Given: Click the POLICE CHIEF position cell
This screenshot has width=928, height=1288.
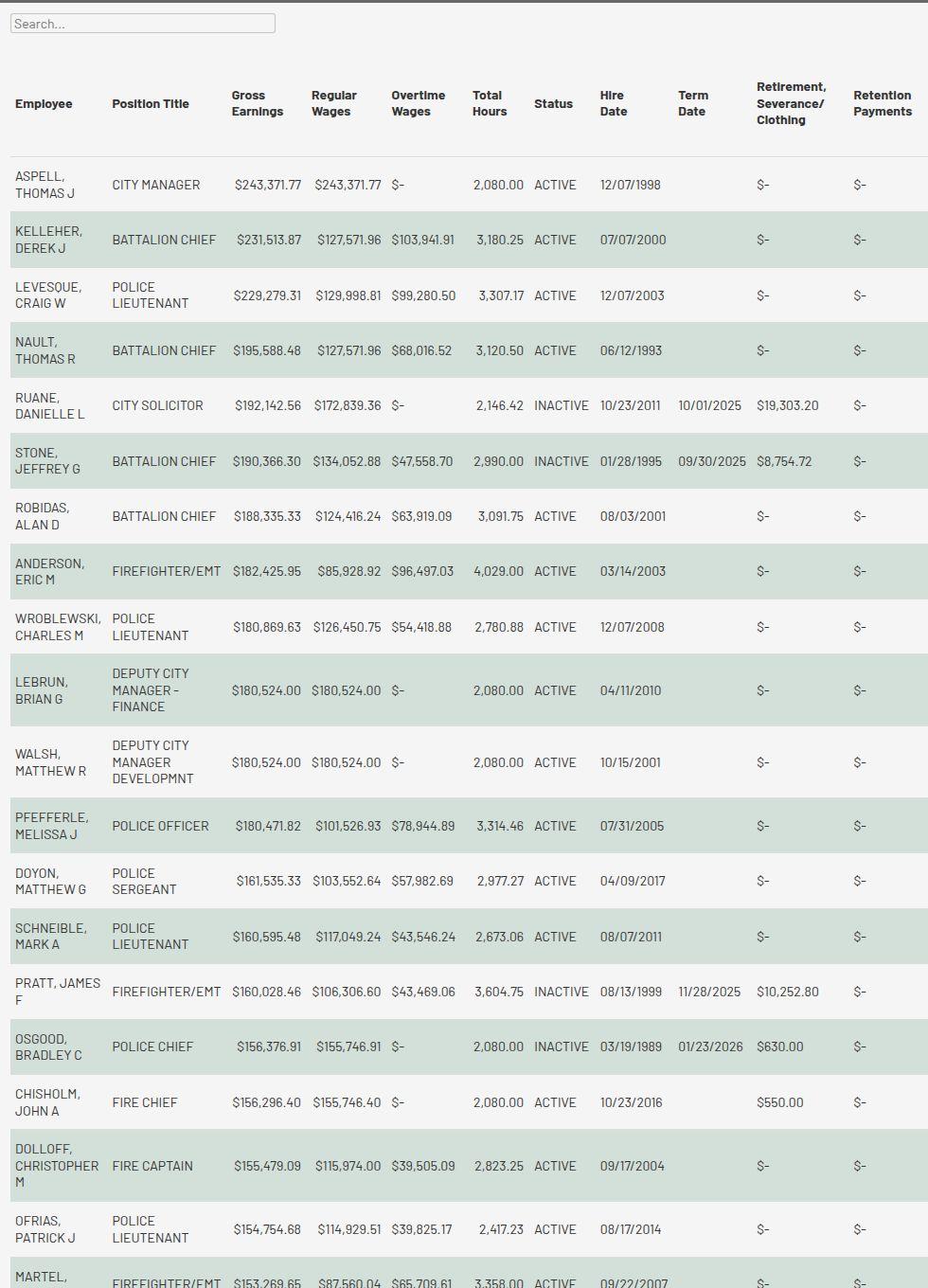Looking at the screenshot, I should pos(152,1046).
